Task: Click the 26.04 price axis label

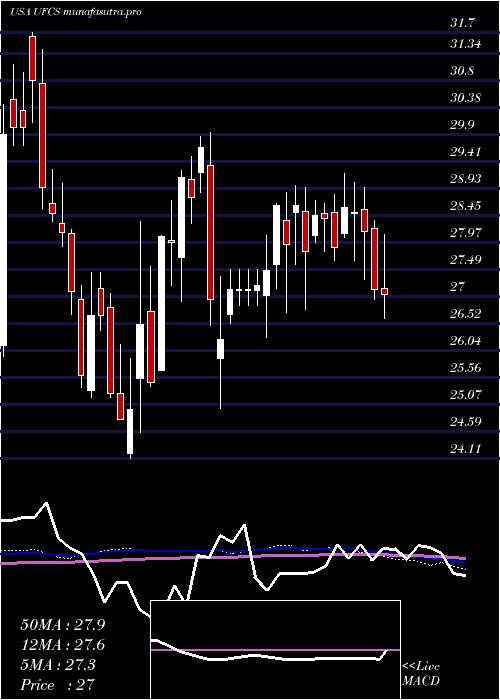Action: [466, 341]
